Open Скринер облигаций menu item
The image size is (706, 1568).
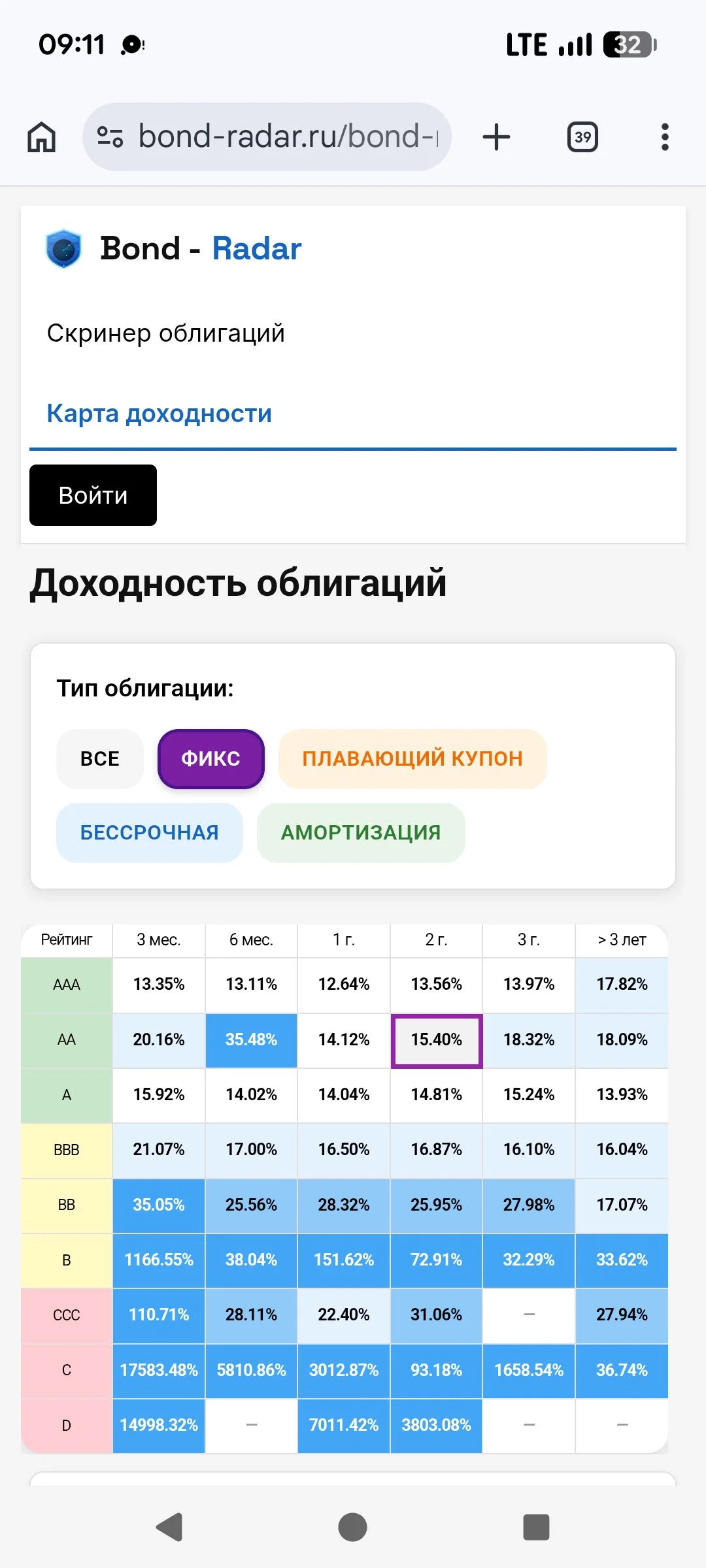[166, 333]
